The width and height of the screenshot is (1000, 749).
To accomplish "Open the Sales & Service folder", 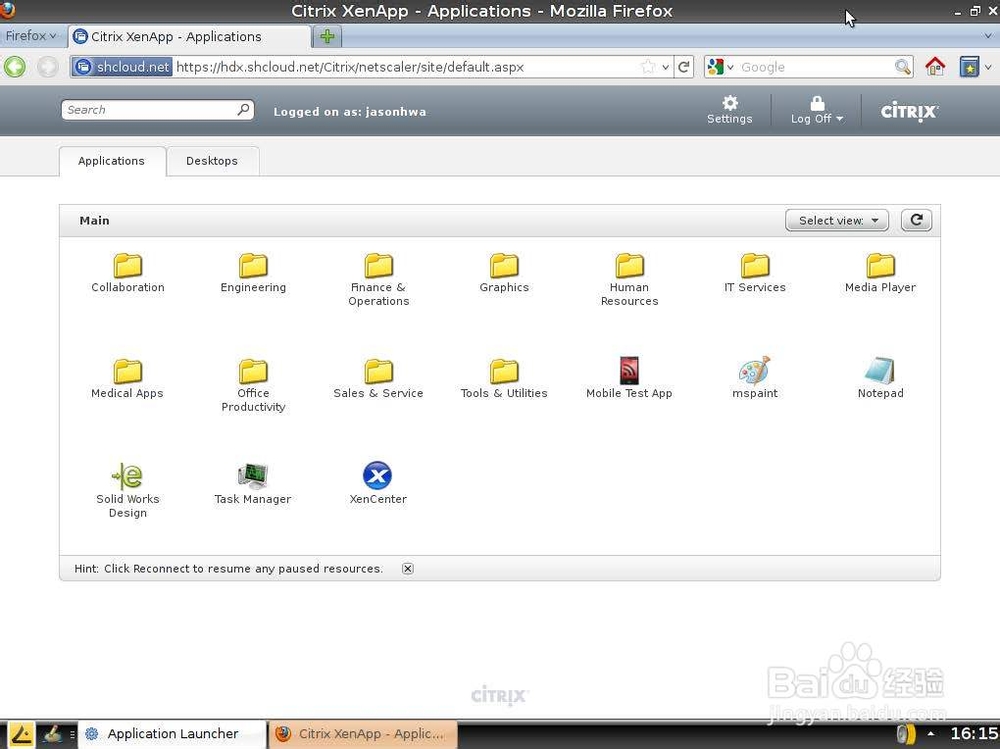I will (379, 379).
